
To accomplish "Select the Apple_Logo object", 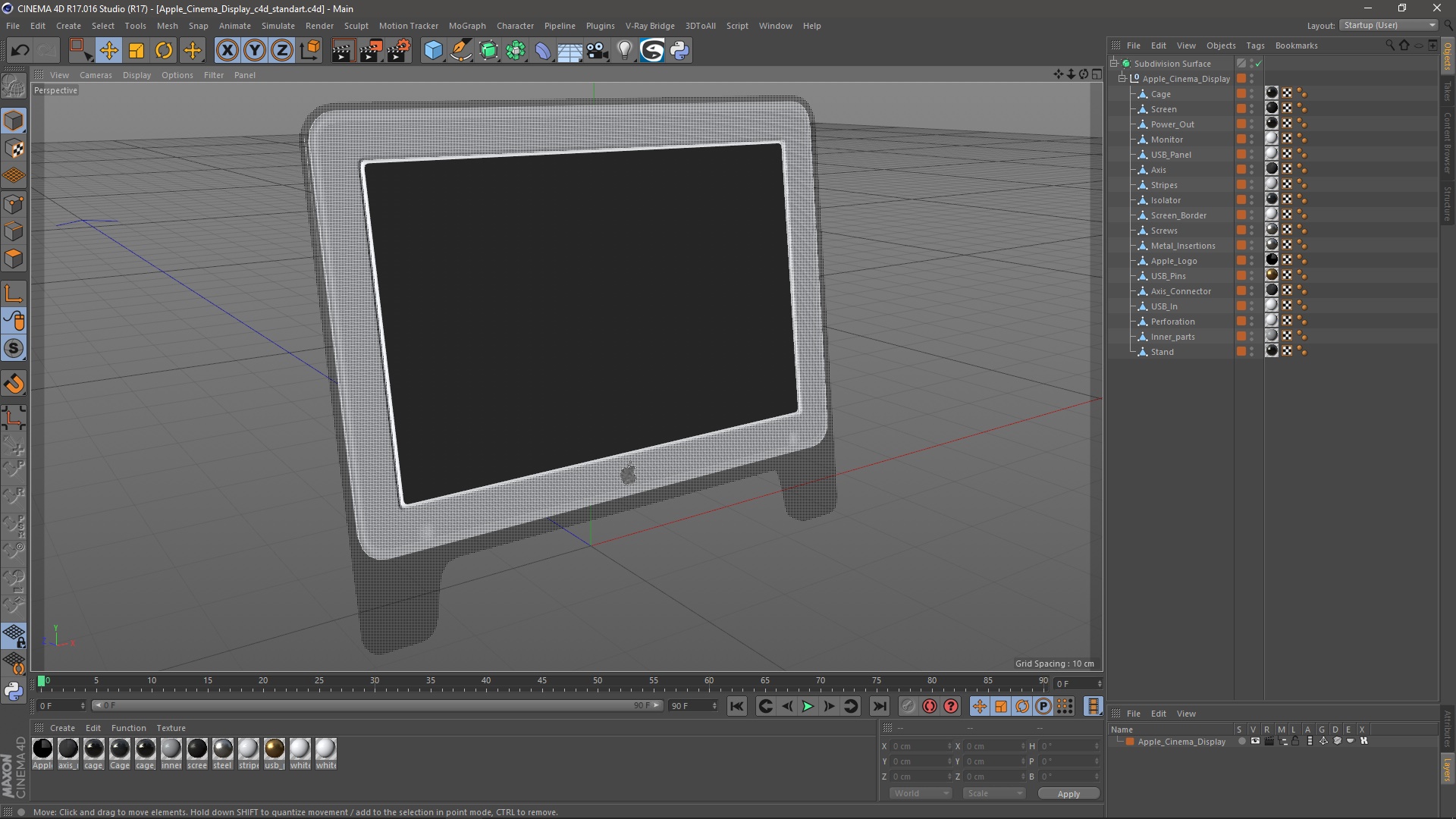I will tap(1174, 261).
